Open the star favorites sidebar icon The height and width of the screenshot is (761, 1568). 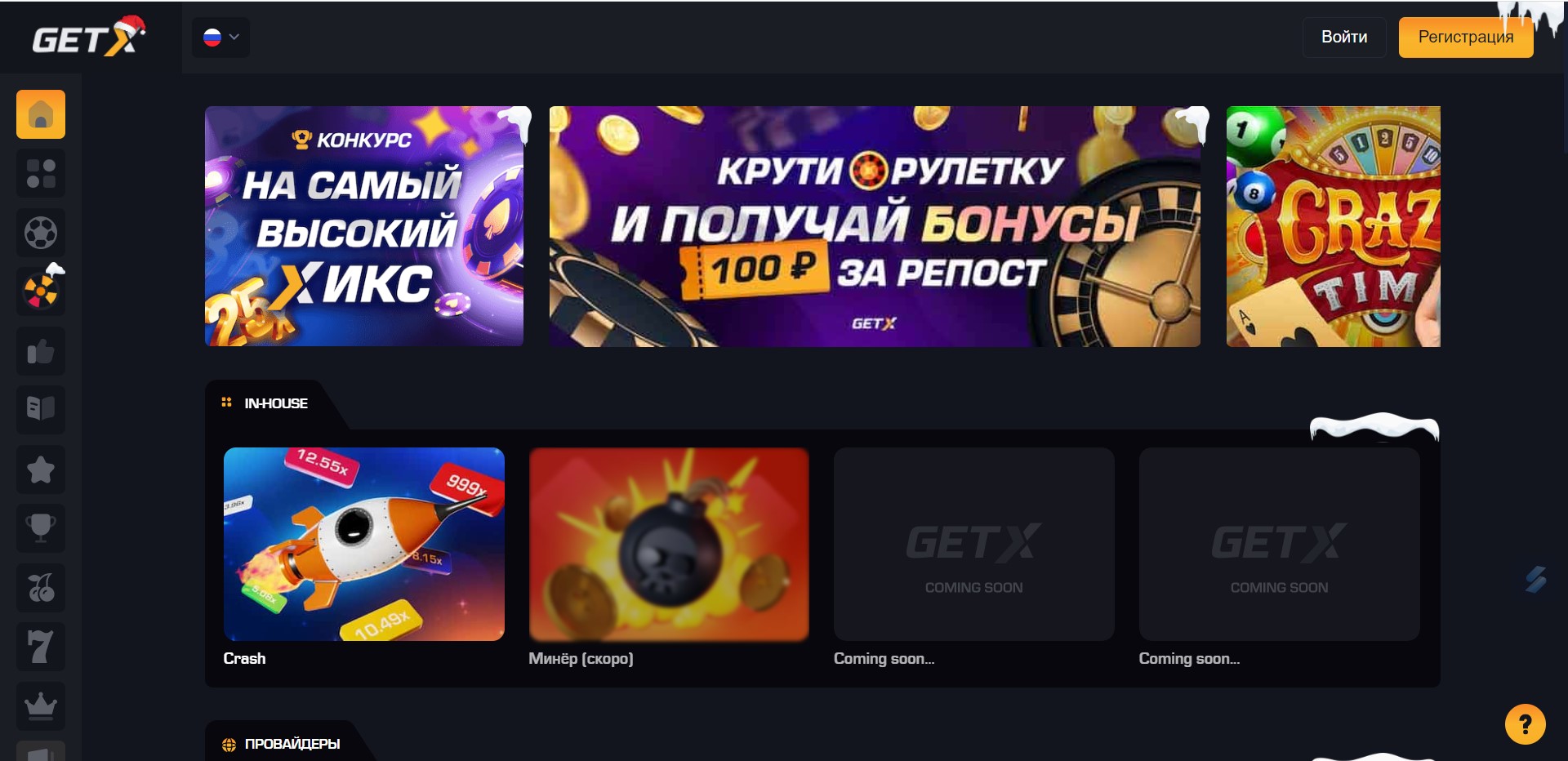tap(41, 470)
